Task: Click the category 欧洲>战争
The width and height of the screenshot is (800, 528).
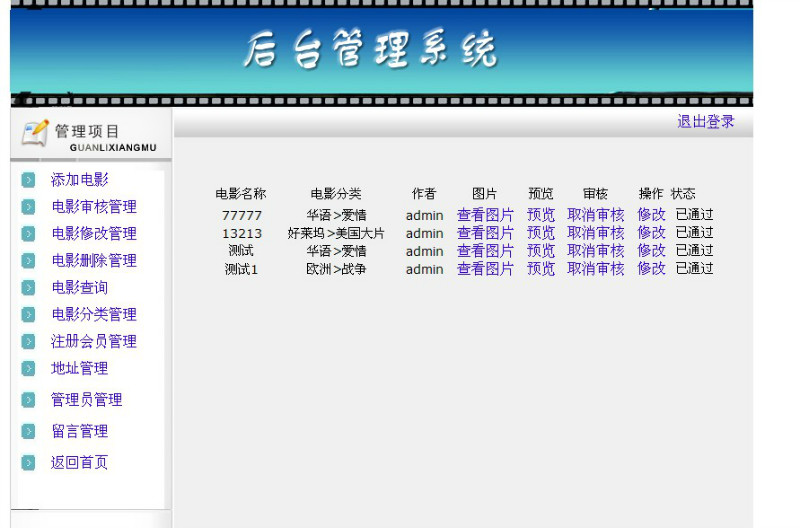Action: click(x=336, y=269)
